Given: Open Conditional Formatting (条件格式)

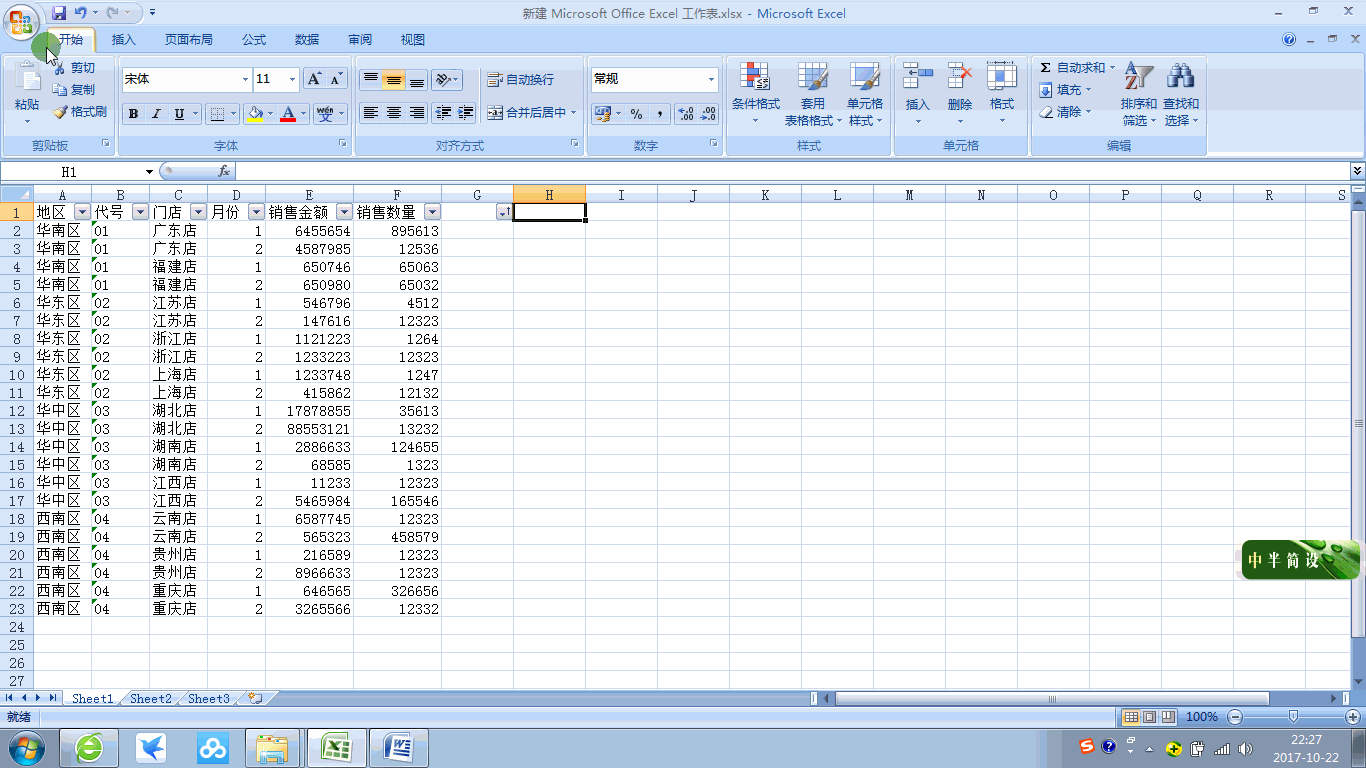Looking at the screenshot, I should pos(755,94).
